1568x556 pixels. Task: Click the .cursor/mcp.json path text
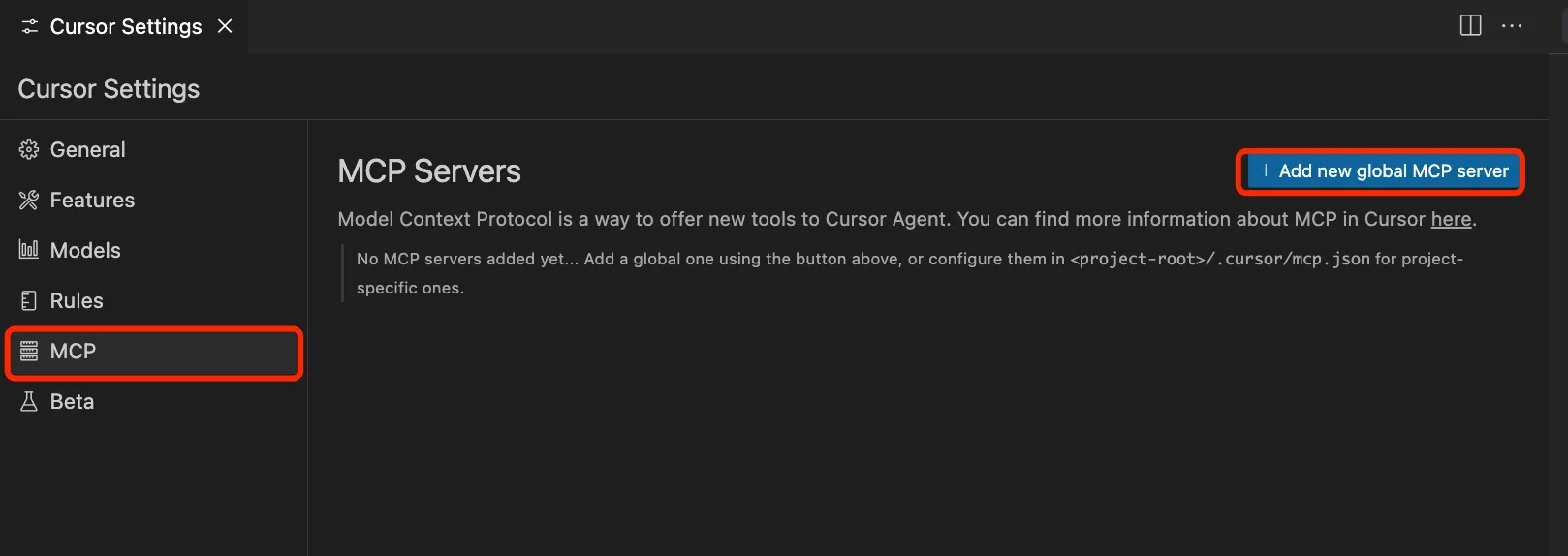pos(1219,259)
